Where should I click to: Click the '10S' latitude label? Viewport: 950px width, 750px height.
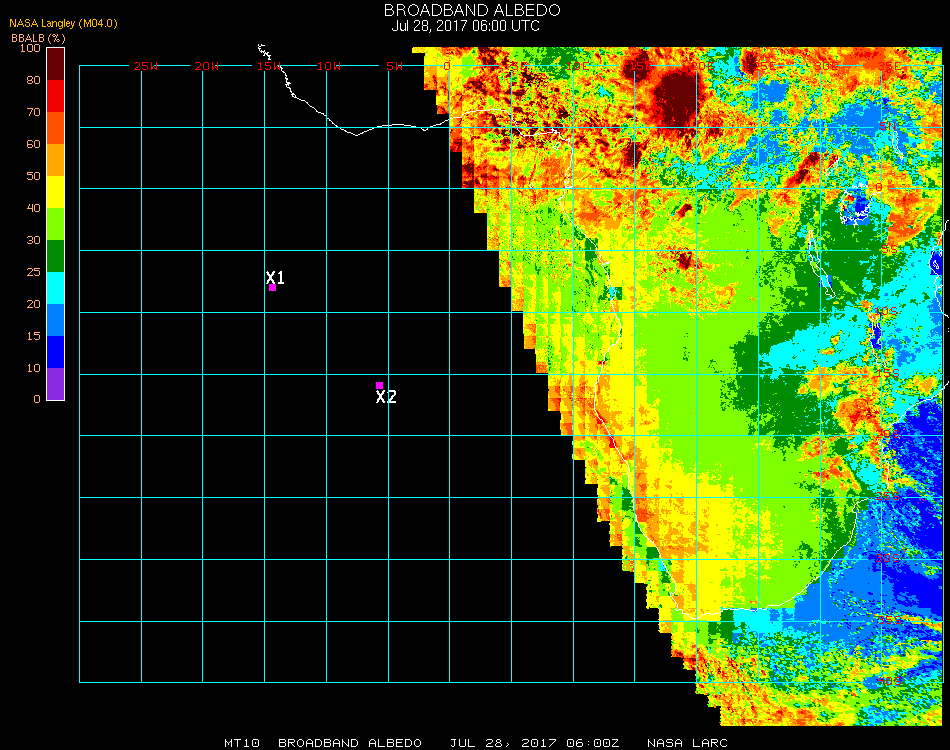point(886,311)
